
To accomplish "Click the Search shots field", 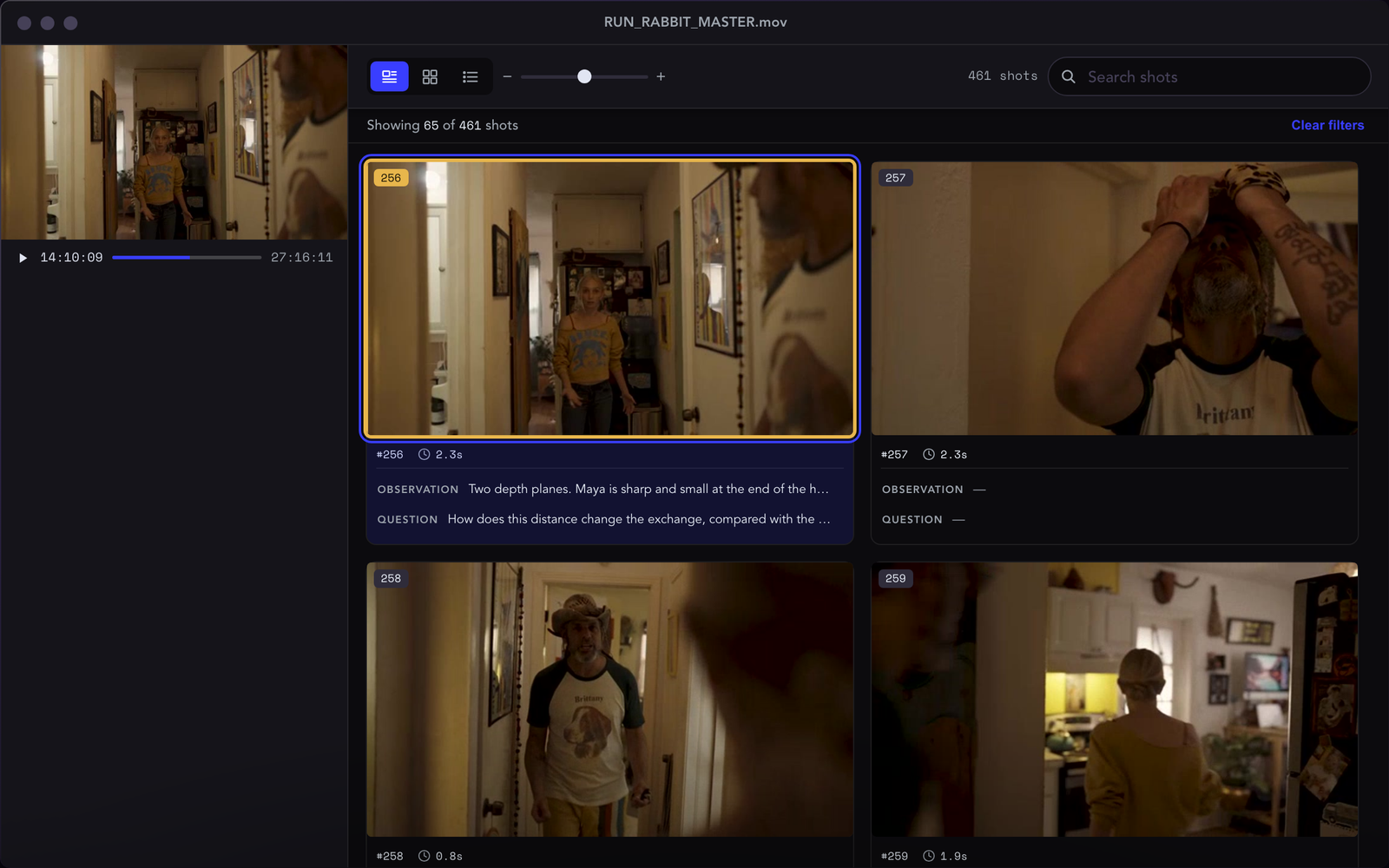I will pyautogui.click(x=1209, y=76).
